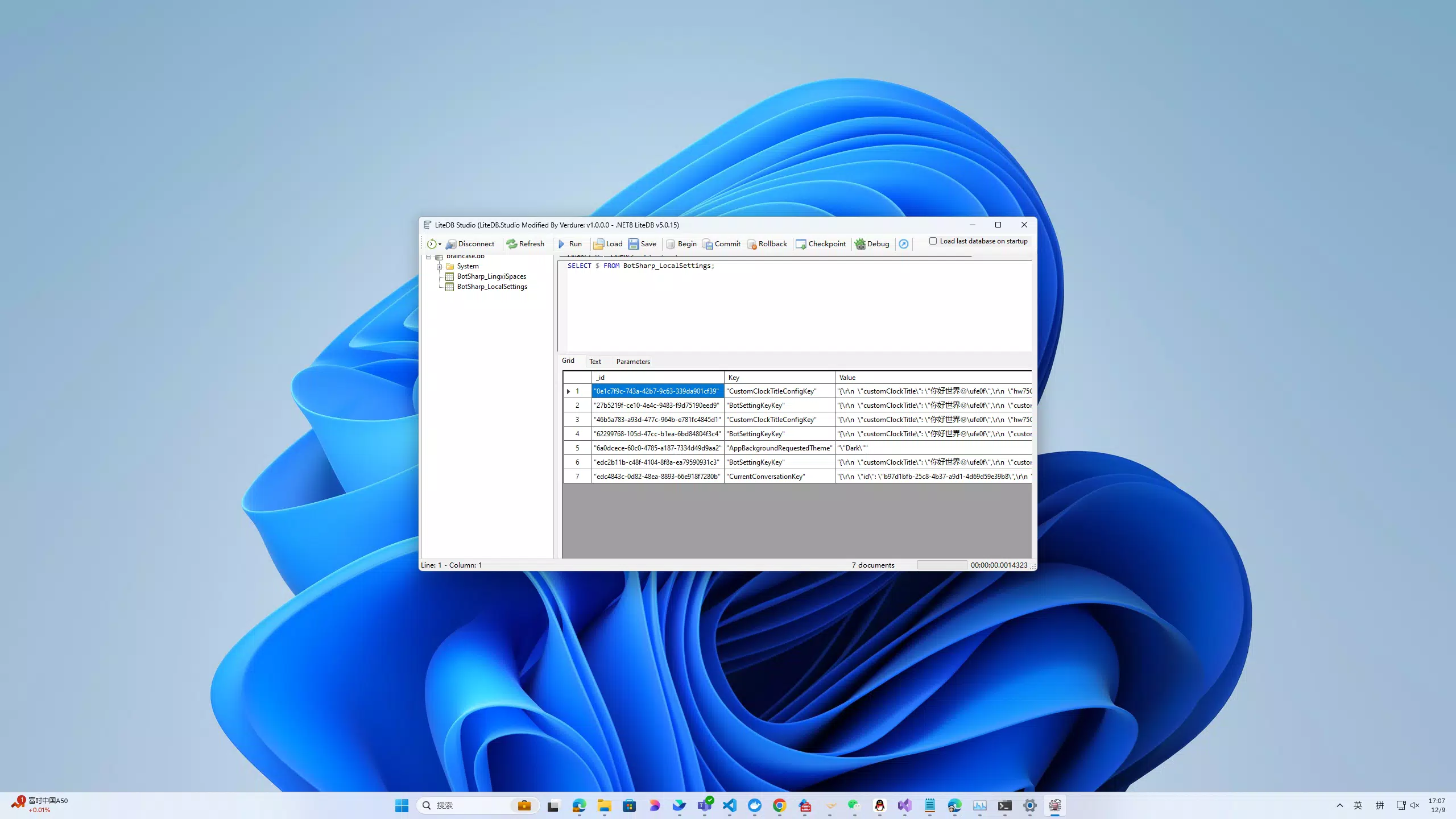Show hidden system tray icons
The height and width of the screenshot is (819, 1456).
(1340, 805)
